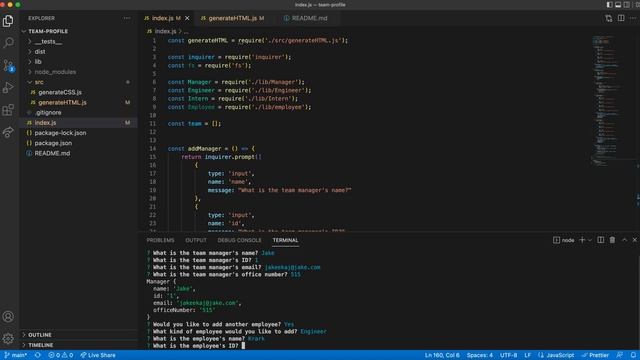
Task: Open notifications bell in status bar
Action: point(633,355)
